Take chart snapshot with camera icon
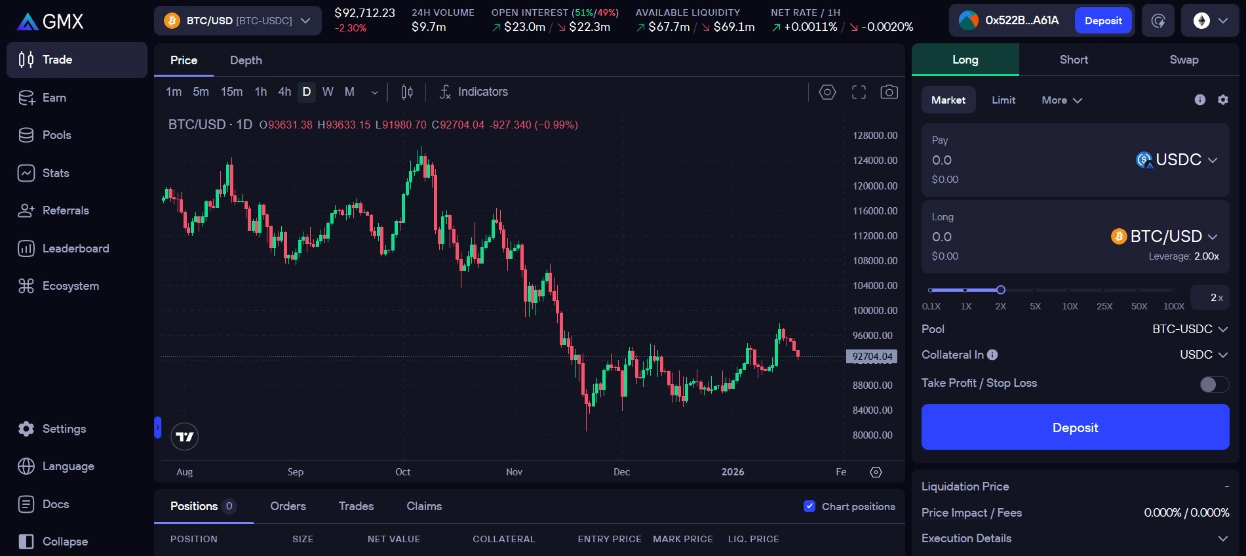Screen dimensions: 1246x556 (889, 92)
